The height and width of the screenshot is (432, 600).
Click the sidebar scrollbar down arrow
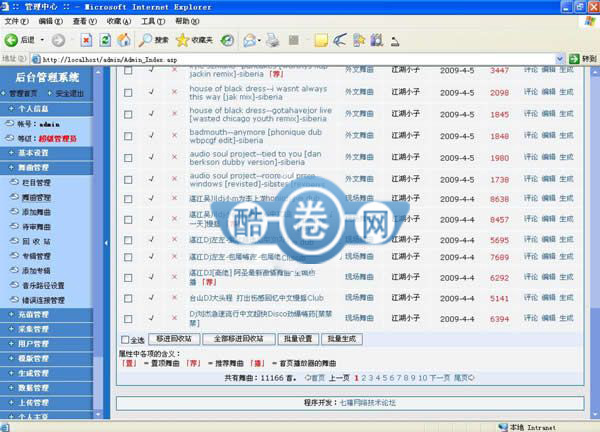pyautogui.click(x=98, y=415)
